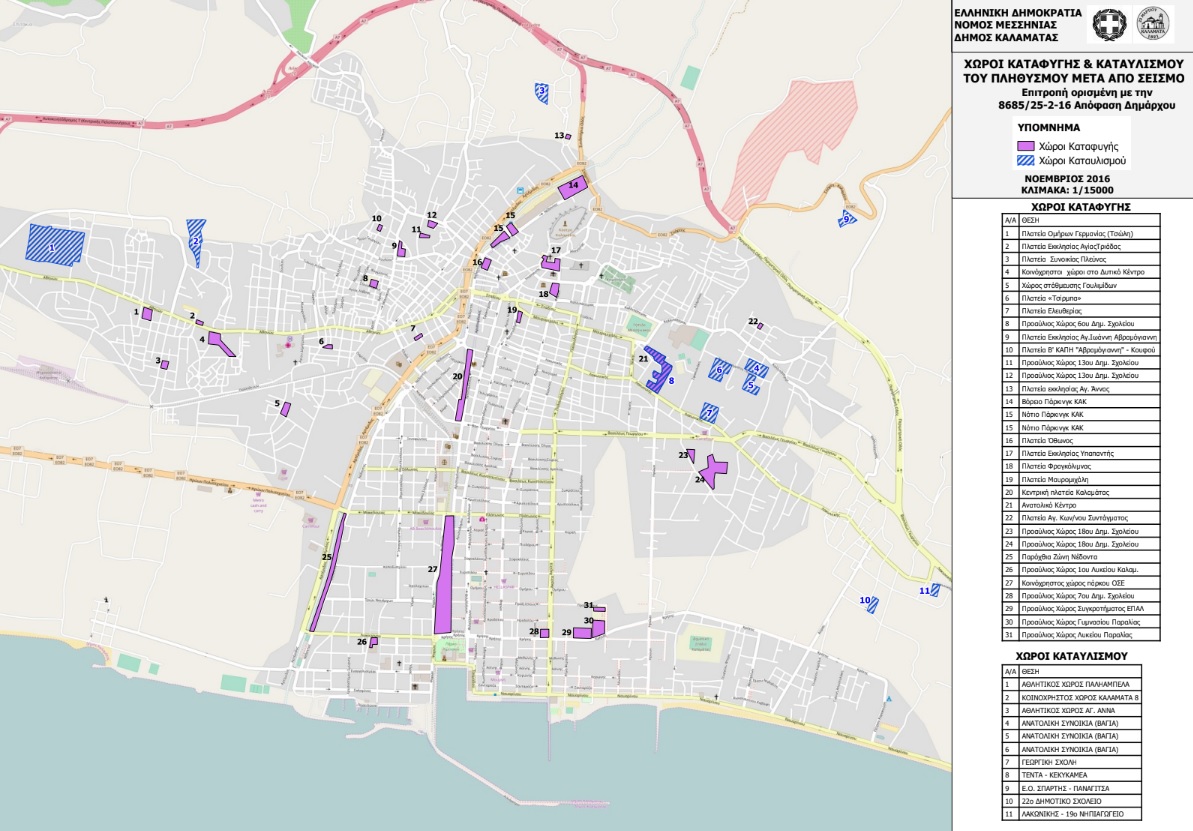The image size is (1193, 831).
Task: Click the 'ΧΩΡΟΙ ΚΑΤΑΦΥΓΗΣ' table heading
Action: (1080, 206)
